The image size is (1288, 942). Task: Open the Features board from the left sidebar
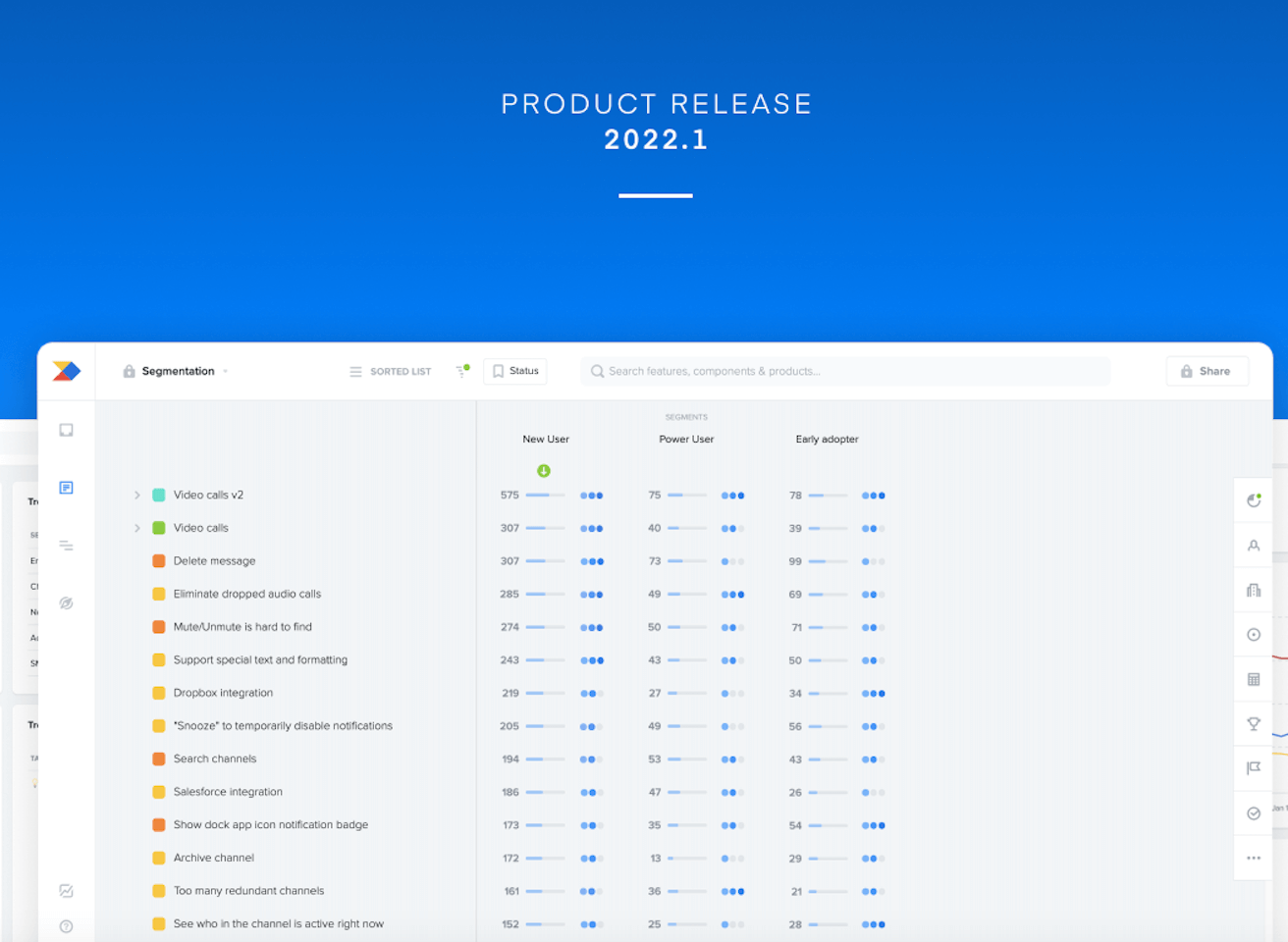66,488
